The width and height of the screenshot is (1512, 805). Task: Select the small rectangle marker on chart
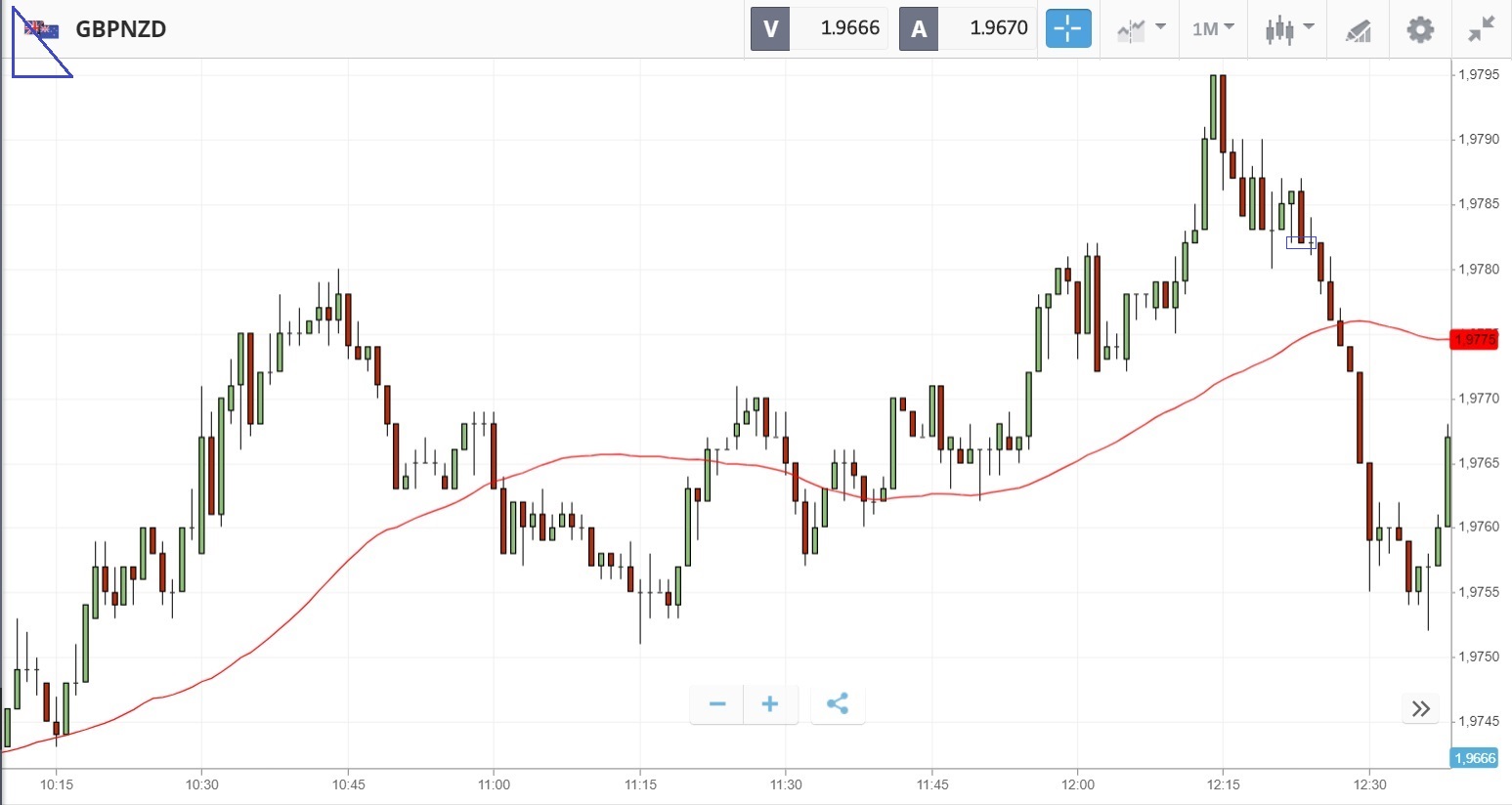click(1301, 242)
